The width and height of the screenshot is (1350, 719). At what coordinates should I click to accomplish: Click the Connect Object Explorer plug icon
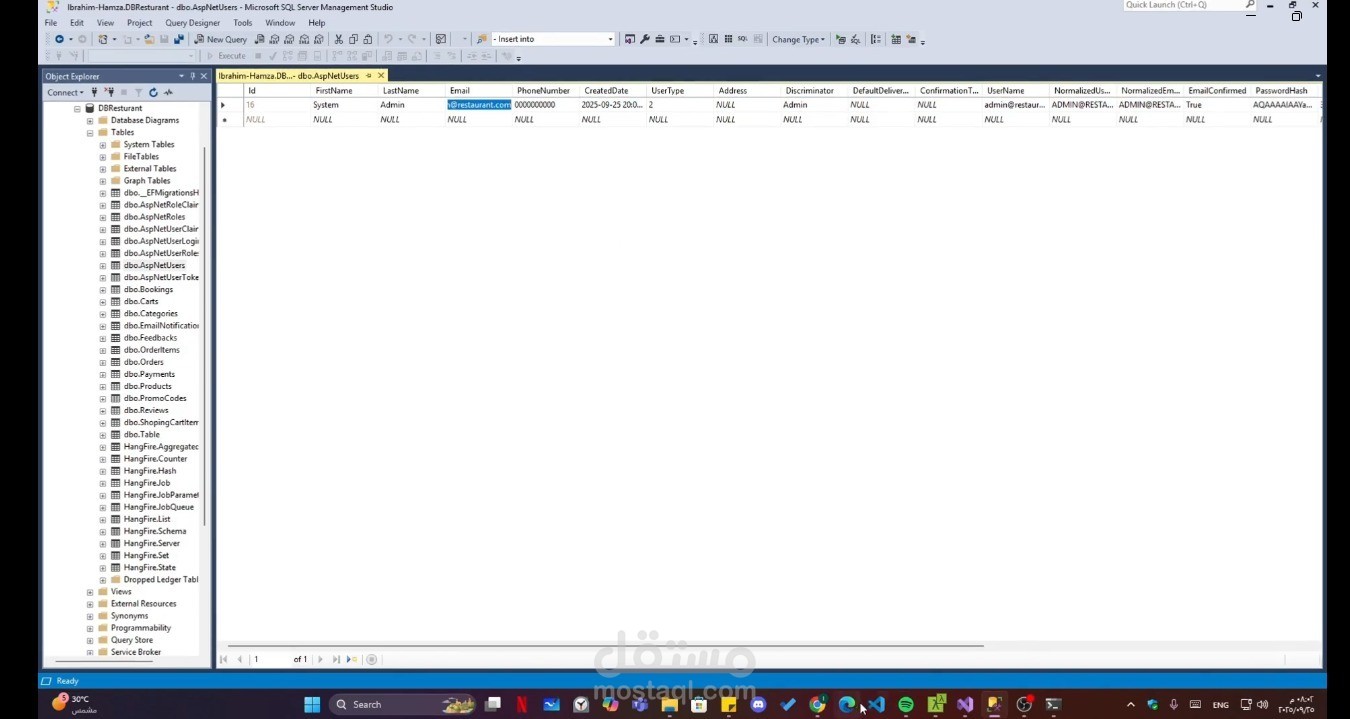coord(95,92)
